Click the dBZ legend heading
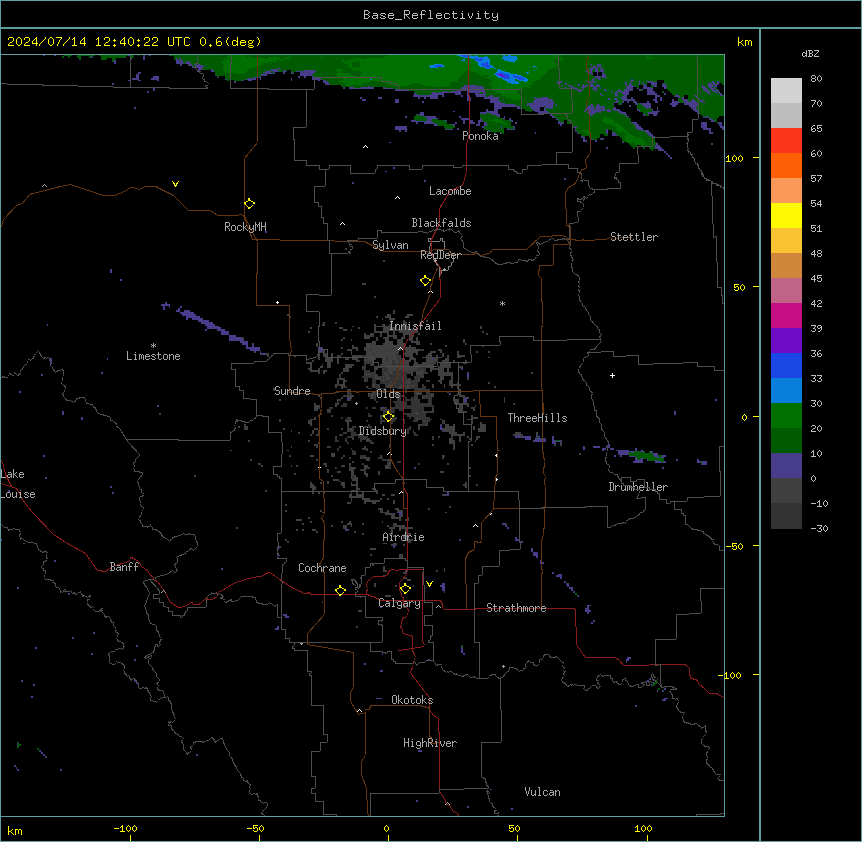 point(810,53)
